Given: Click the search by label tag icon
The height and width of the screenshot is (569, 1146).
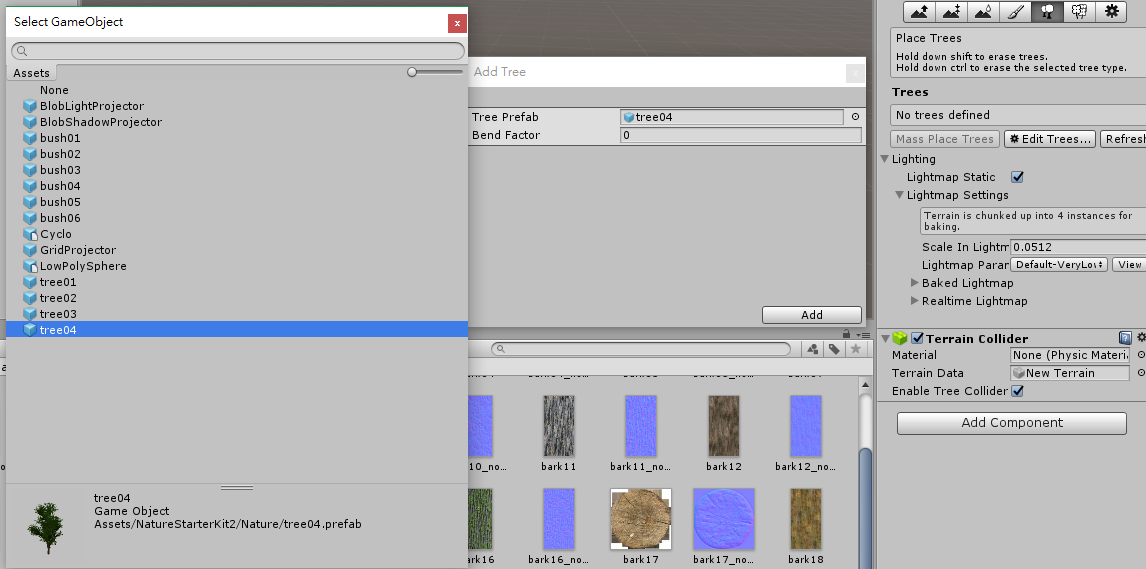Looking at the screenshot, I should point(833,349).
